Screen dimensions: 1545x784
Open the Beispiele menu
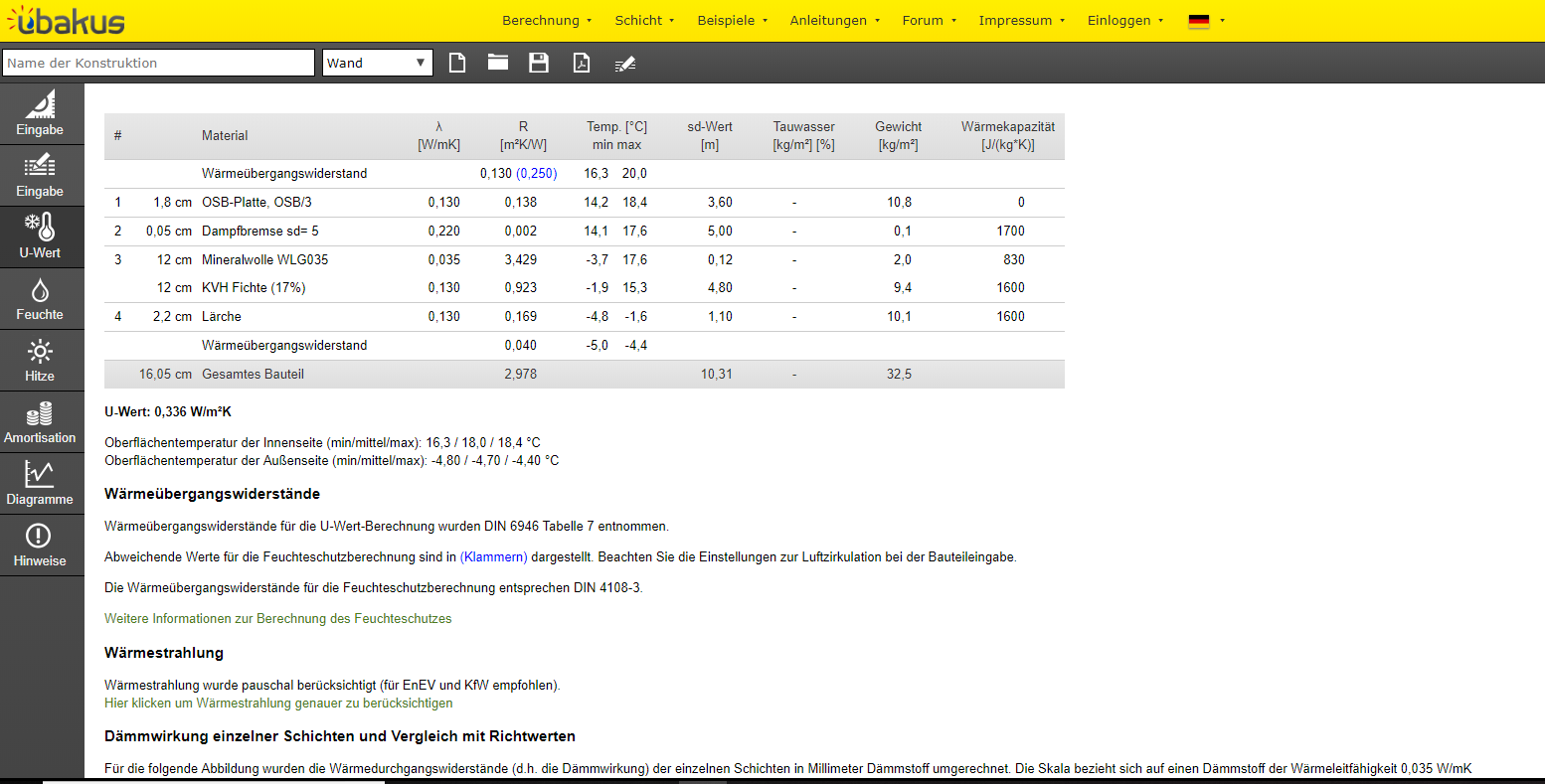point(733,20)
